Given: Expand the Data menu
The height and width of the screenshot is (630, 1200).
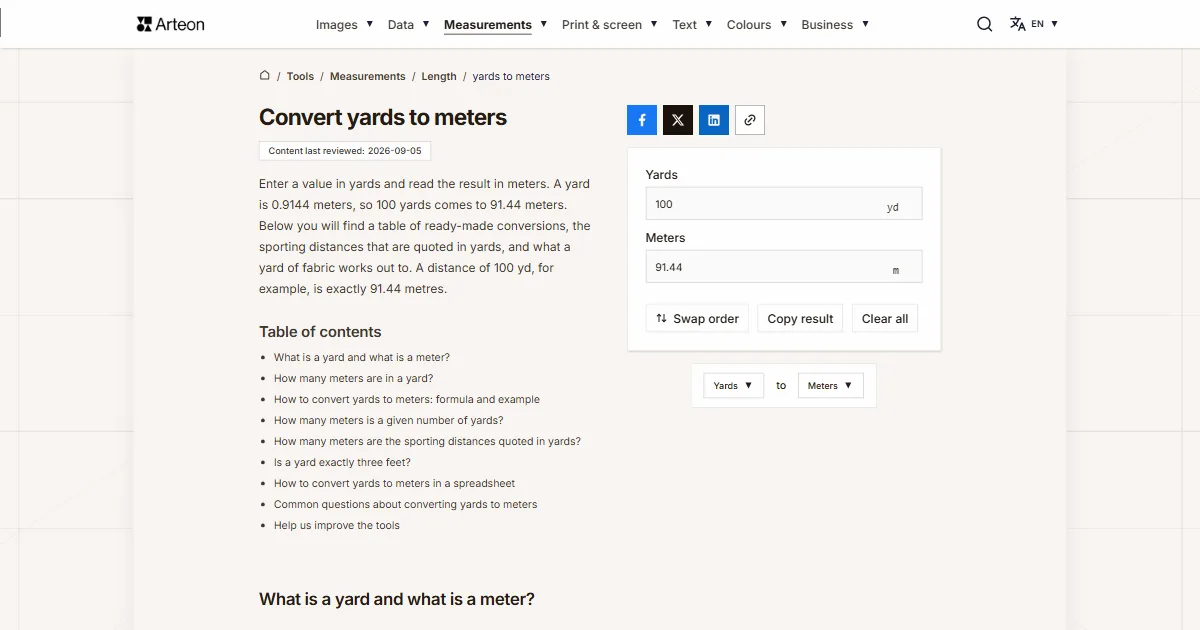Looking at the screenshot, I should coord(408,24).
